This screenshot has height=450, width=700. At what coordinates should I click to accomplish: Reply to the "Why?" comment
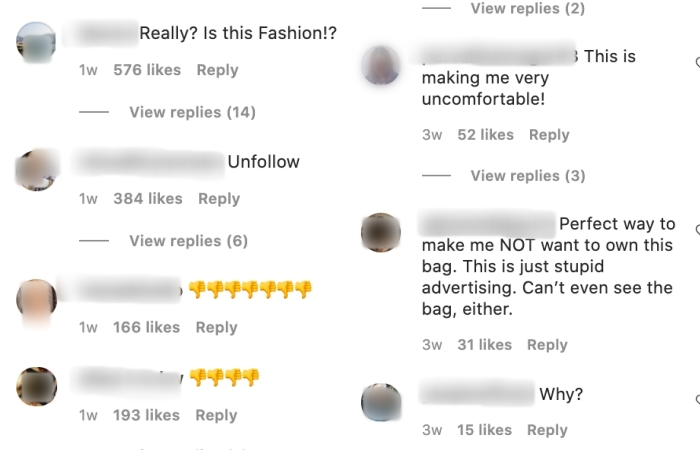[x=547, y=430]
